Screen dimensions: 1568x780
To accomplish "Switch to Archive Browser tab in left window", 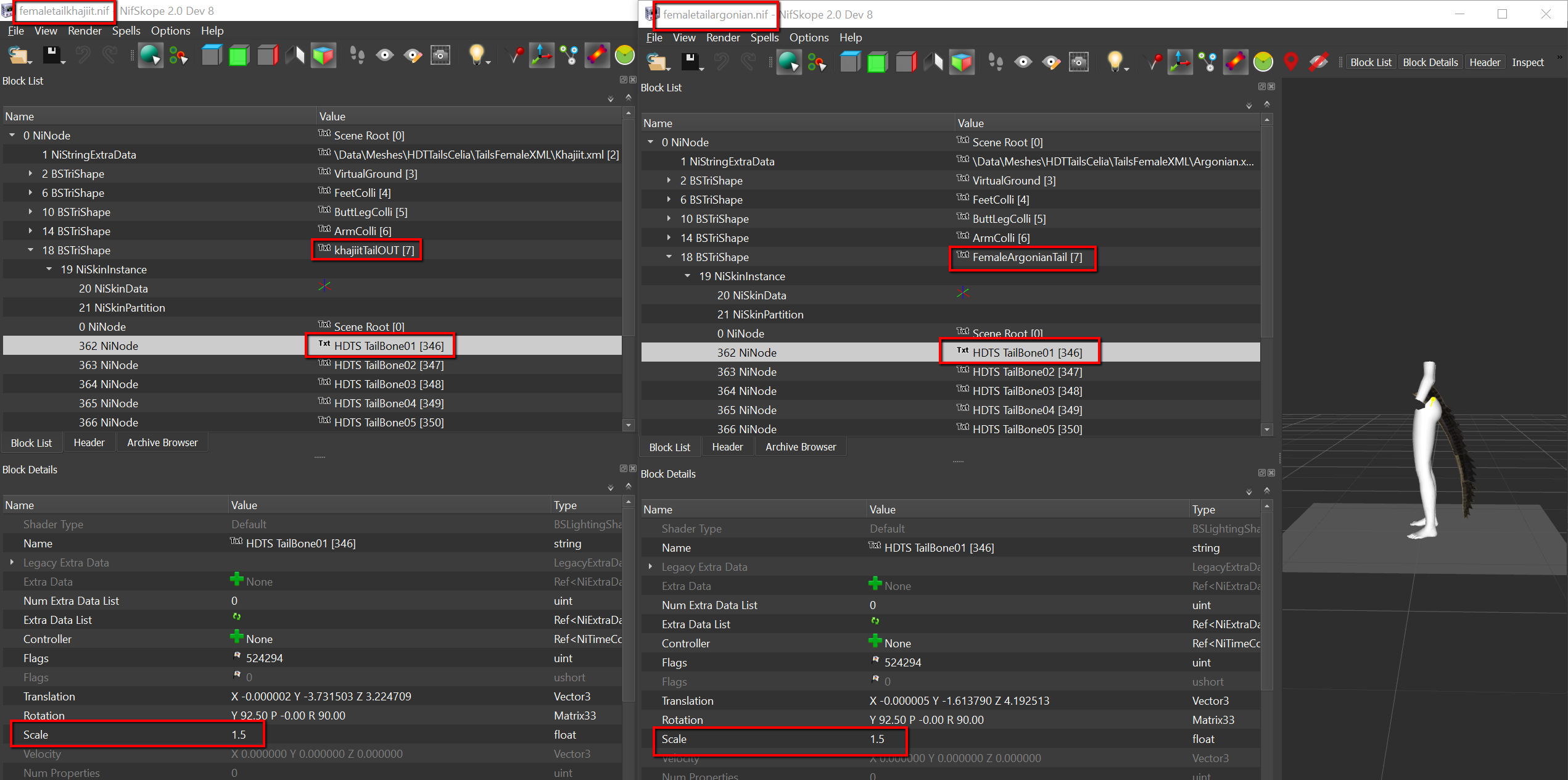I will coord(162,442).
